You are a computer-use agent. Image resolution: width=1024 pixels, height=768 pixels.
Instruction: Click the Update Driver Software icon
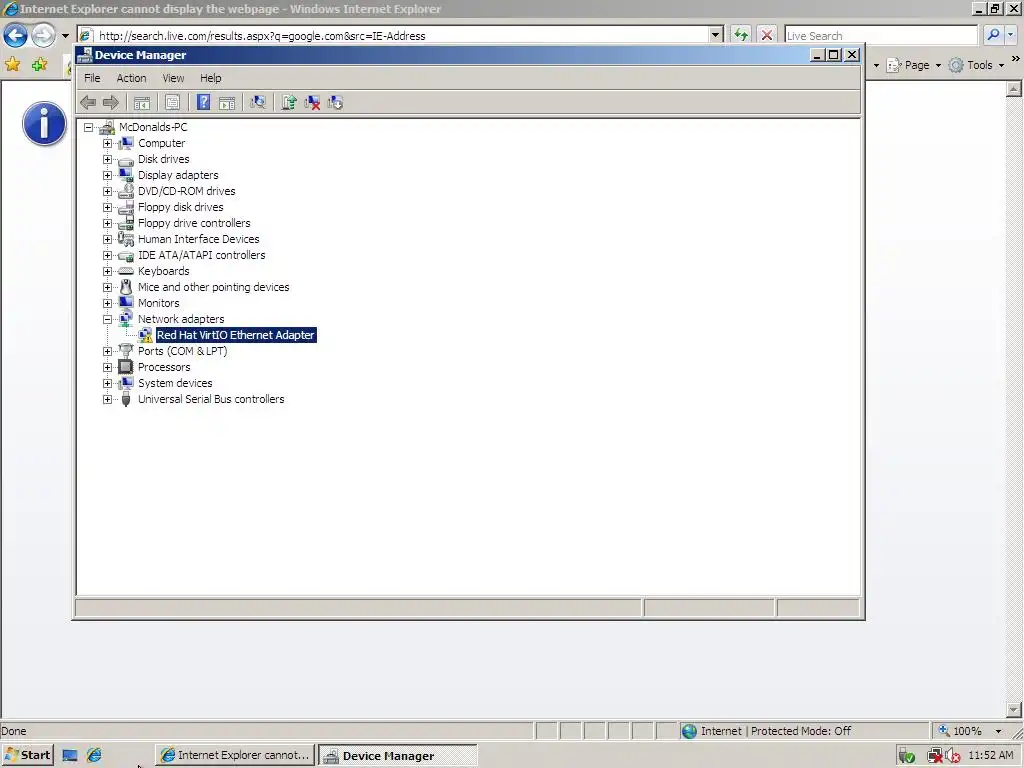coord(289,103)
